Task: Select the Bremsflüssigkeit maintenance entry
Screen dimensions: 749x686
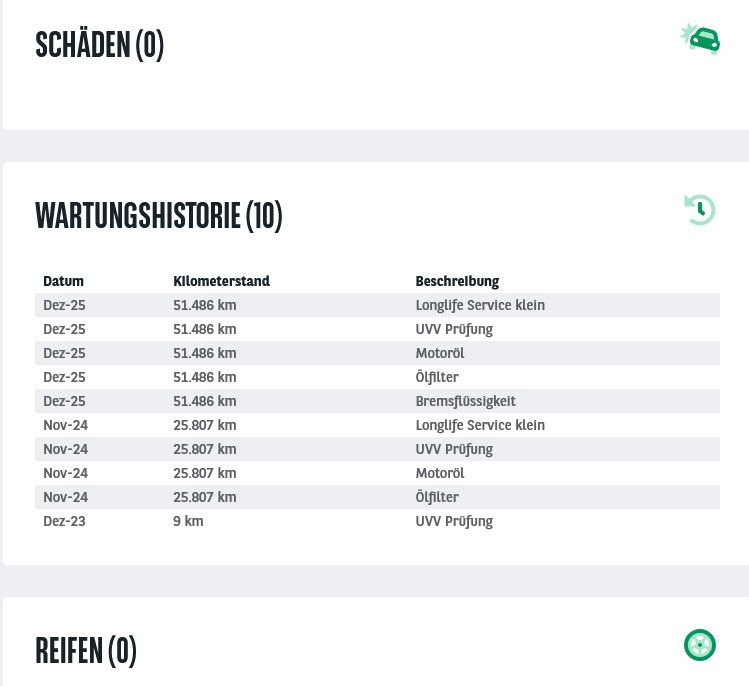Action: pos(465,401)
